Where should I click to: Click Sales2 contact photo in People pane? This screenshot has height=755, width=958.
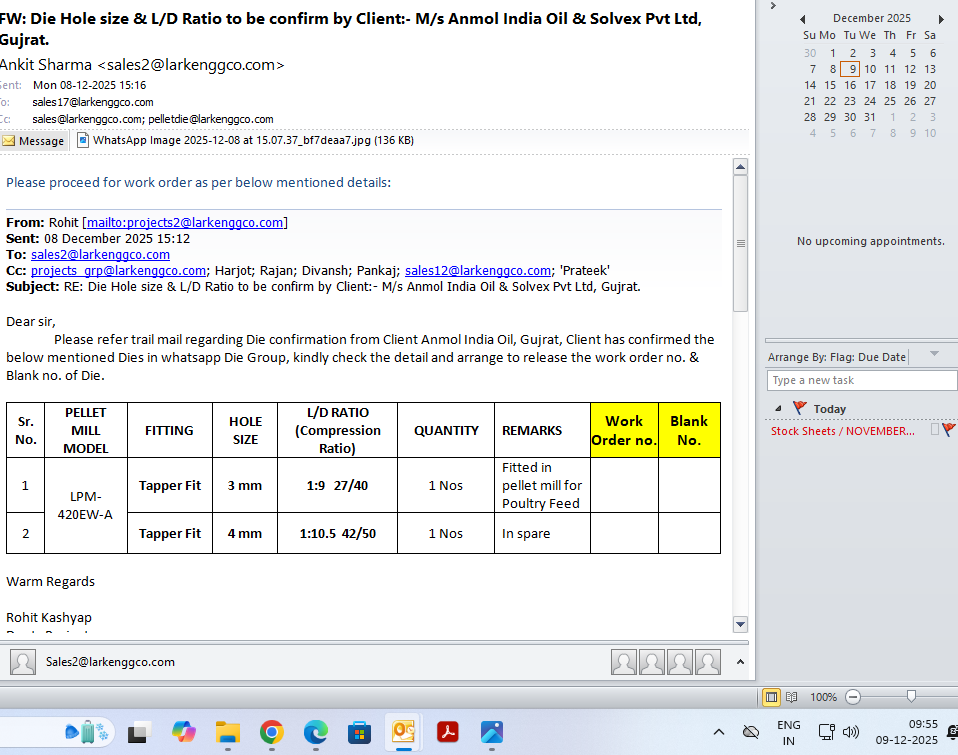click(x=23, y=662)
